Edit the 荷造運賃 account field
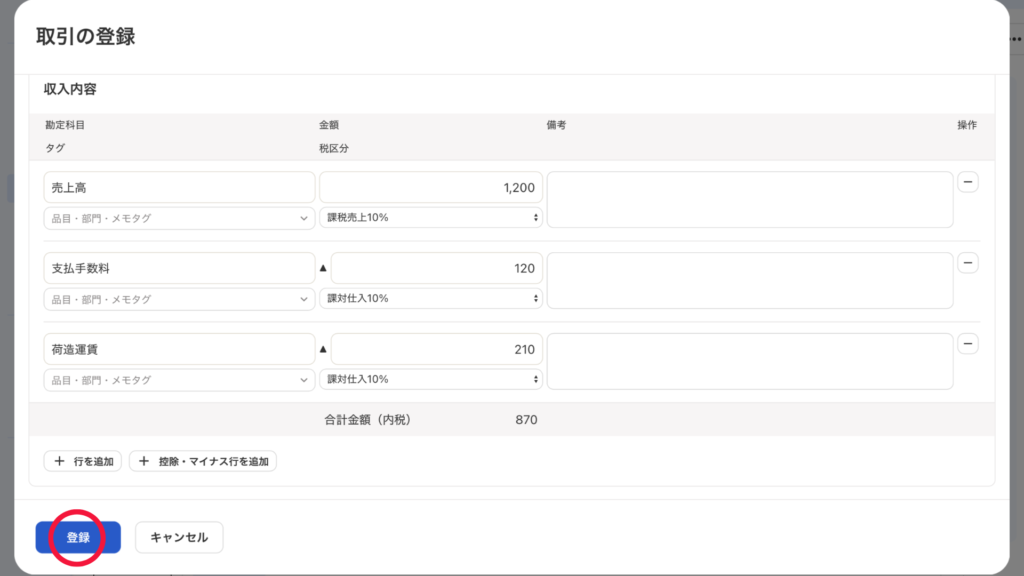This screenshot has height=576, width=1024. [x=180, y=349]
